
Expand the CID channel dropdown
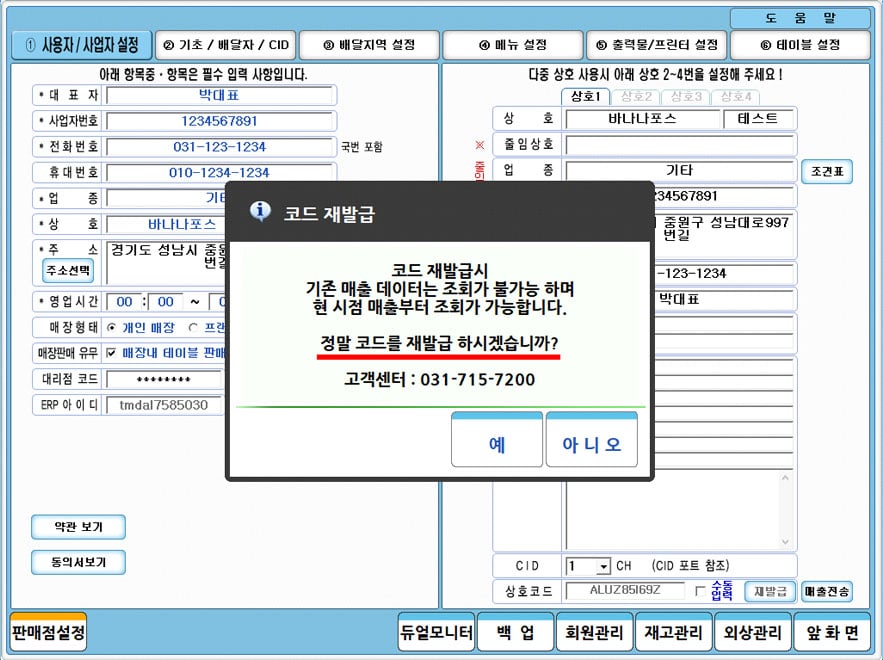(603, 566)
